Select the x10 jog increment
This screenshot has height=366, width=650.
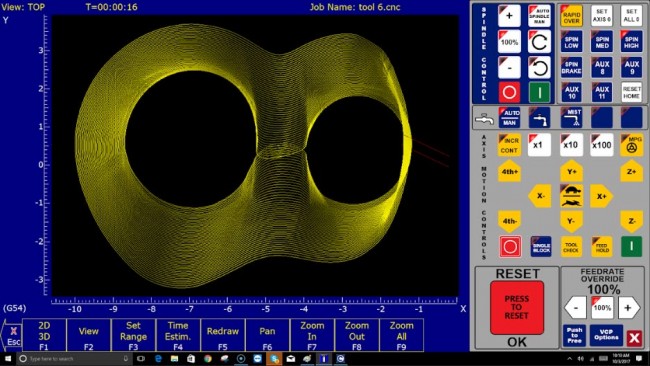point(571,145)
